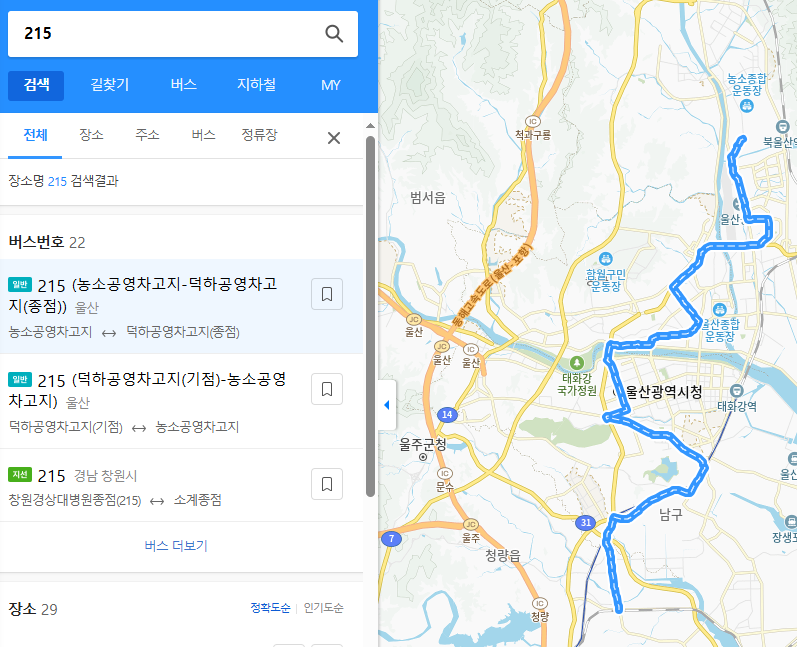
Task: Sort places by 인기도순
Action: pos(323,608)
